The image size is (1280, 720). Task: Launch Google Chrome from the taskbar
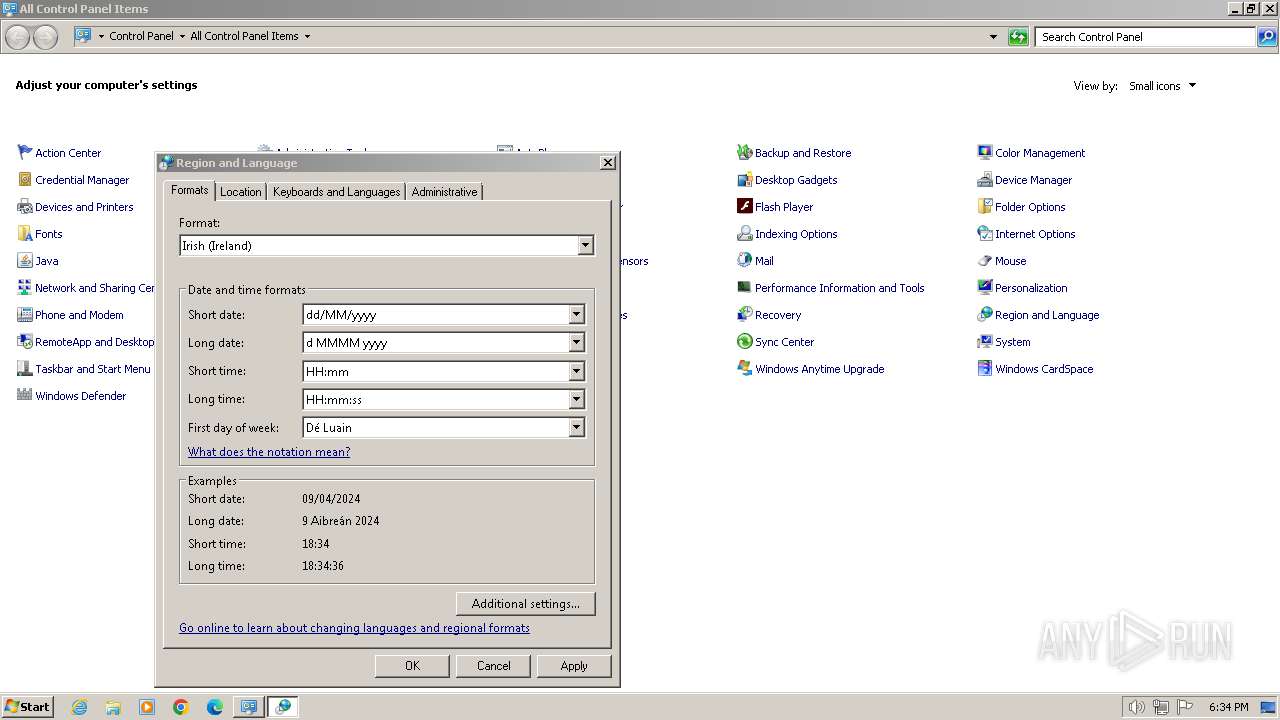click(x=181, y=707)
